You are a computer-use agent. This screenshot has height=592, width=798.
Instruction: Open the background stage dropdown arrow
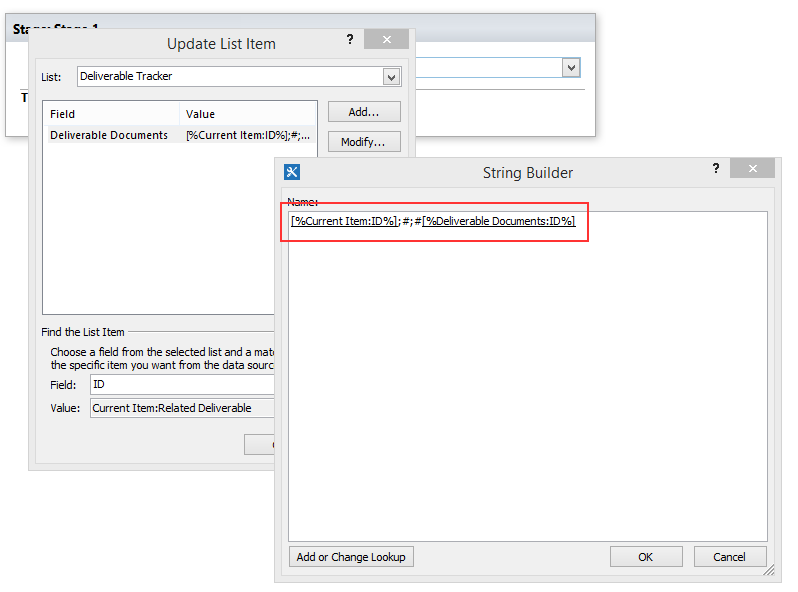(571, 68)
